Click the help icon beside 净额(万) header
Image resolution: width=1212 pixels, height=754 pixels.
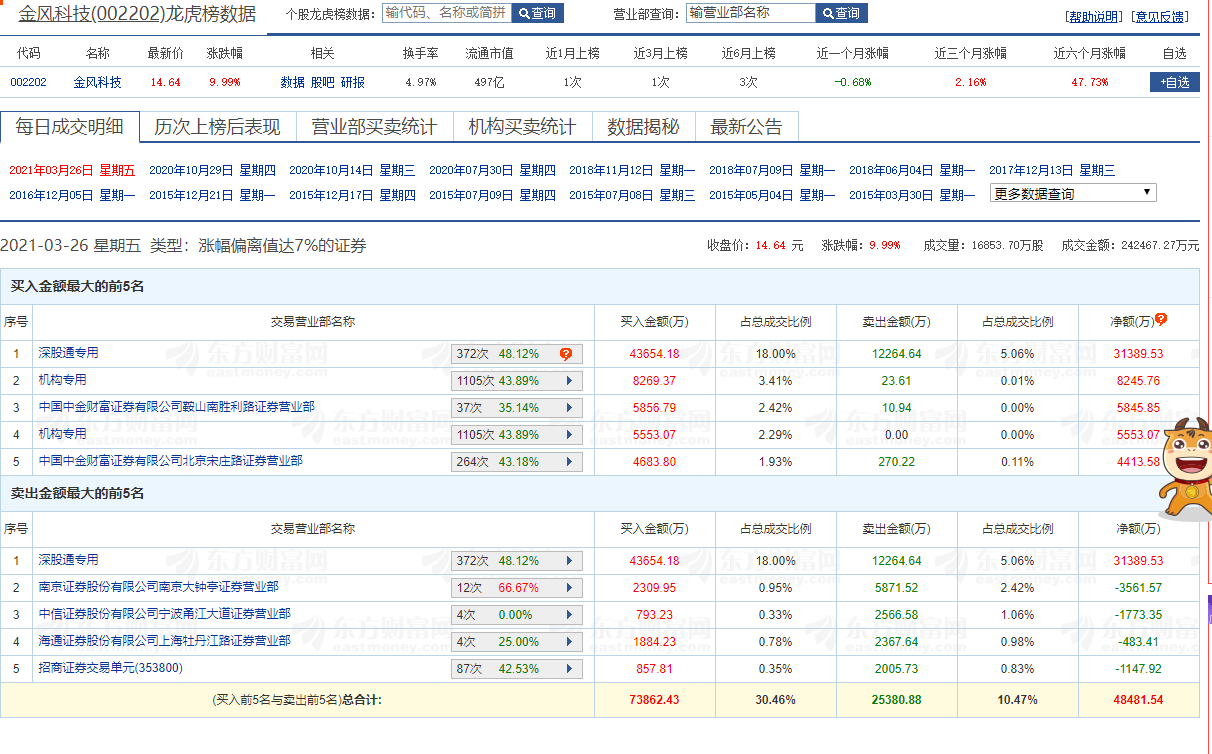pos(1161,320)
